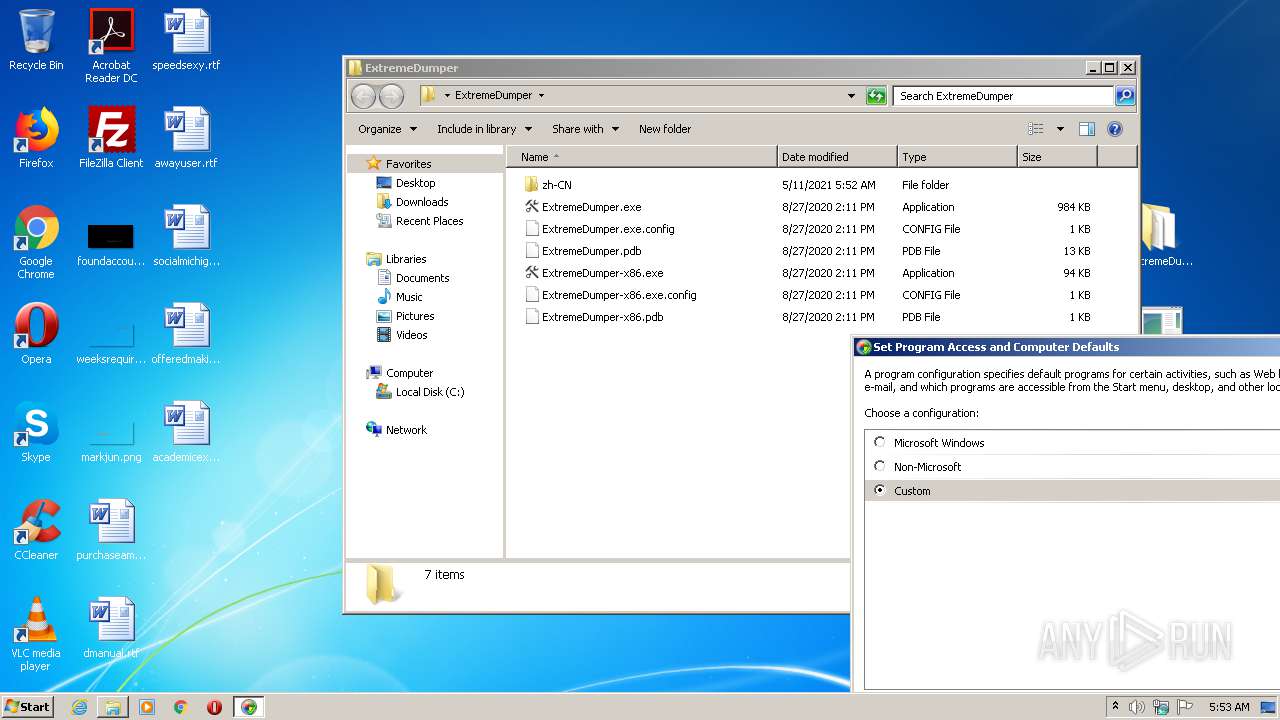
Task: Expand the ExtremeDumper breadcrumb arrow
Action: coord(541,96)
